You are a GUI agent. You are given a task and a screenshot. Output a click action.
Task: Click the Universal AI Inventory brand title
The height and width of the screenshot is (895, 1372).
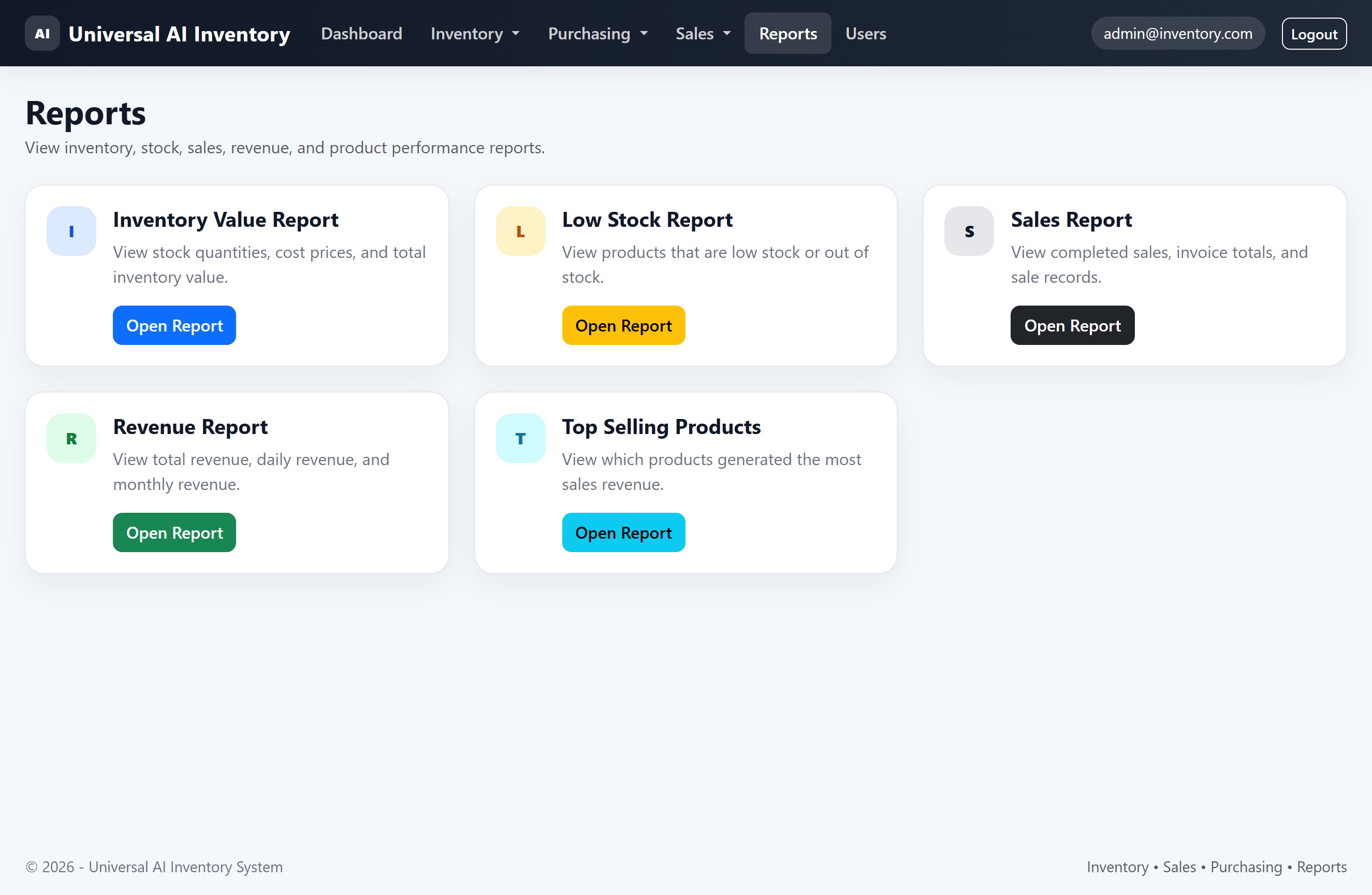(x=179, y=34)
